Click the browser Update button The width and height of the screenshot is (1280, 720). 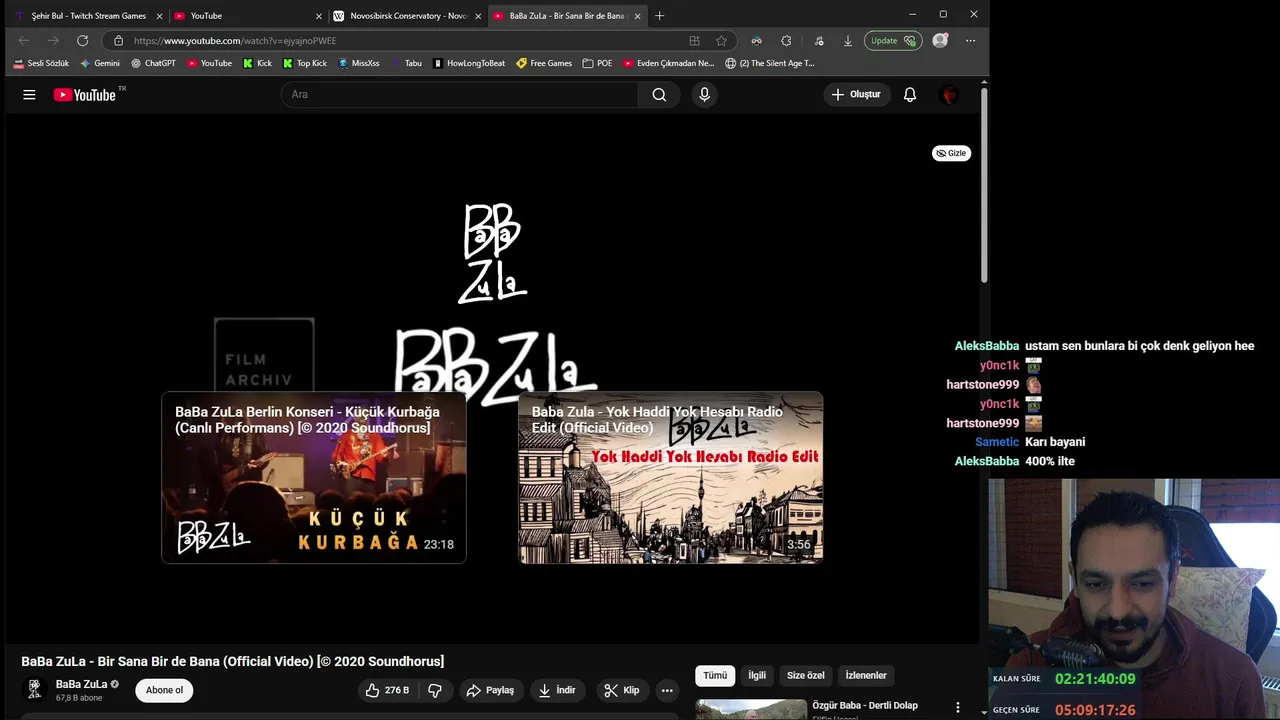coord(893,41)
